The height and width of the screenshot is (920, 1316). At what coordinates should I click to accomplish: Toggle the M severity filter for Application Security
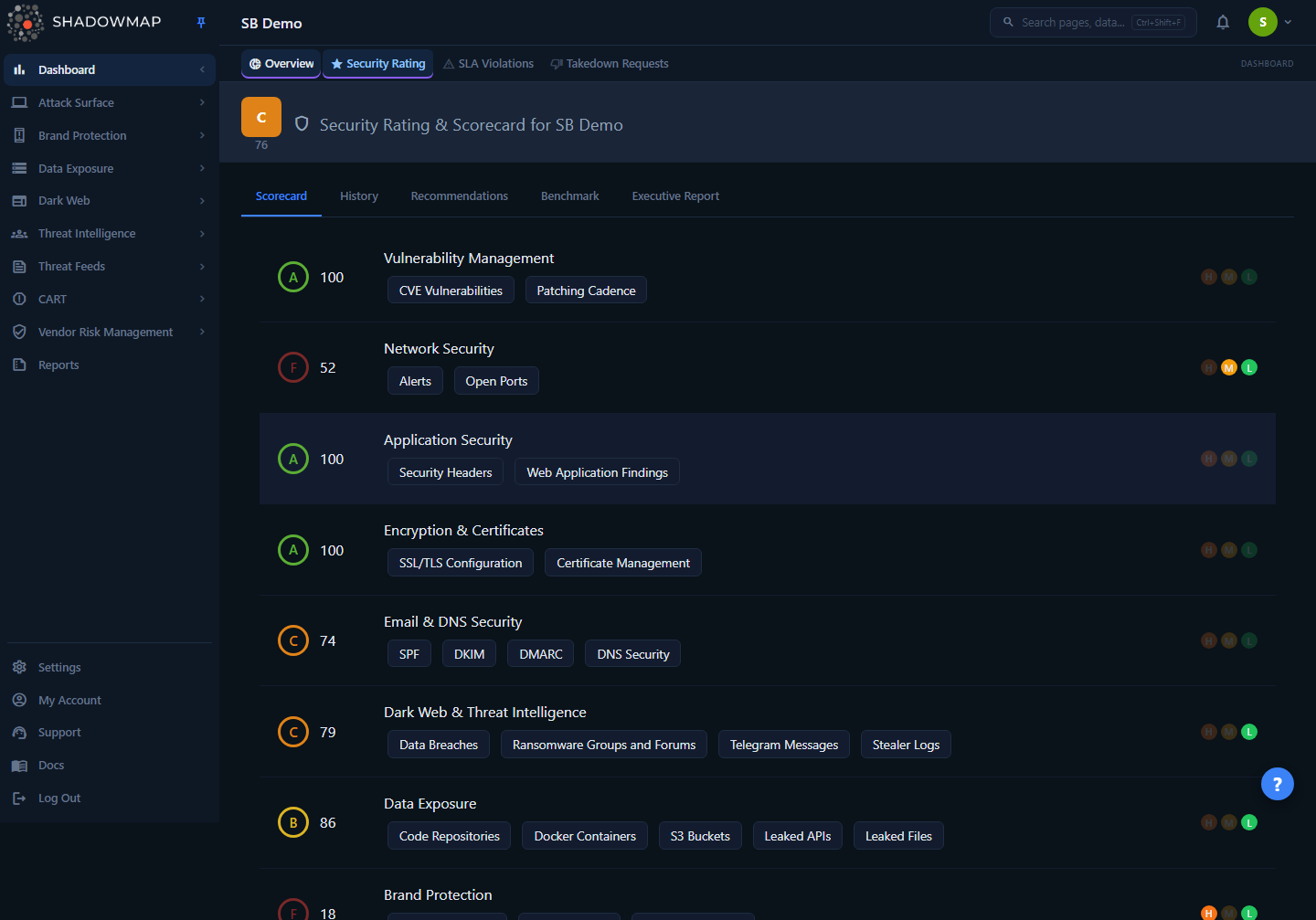point(1229,459)
